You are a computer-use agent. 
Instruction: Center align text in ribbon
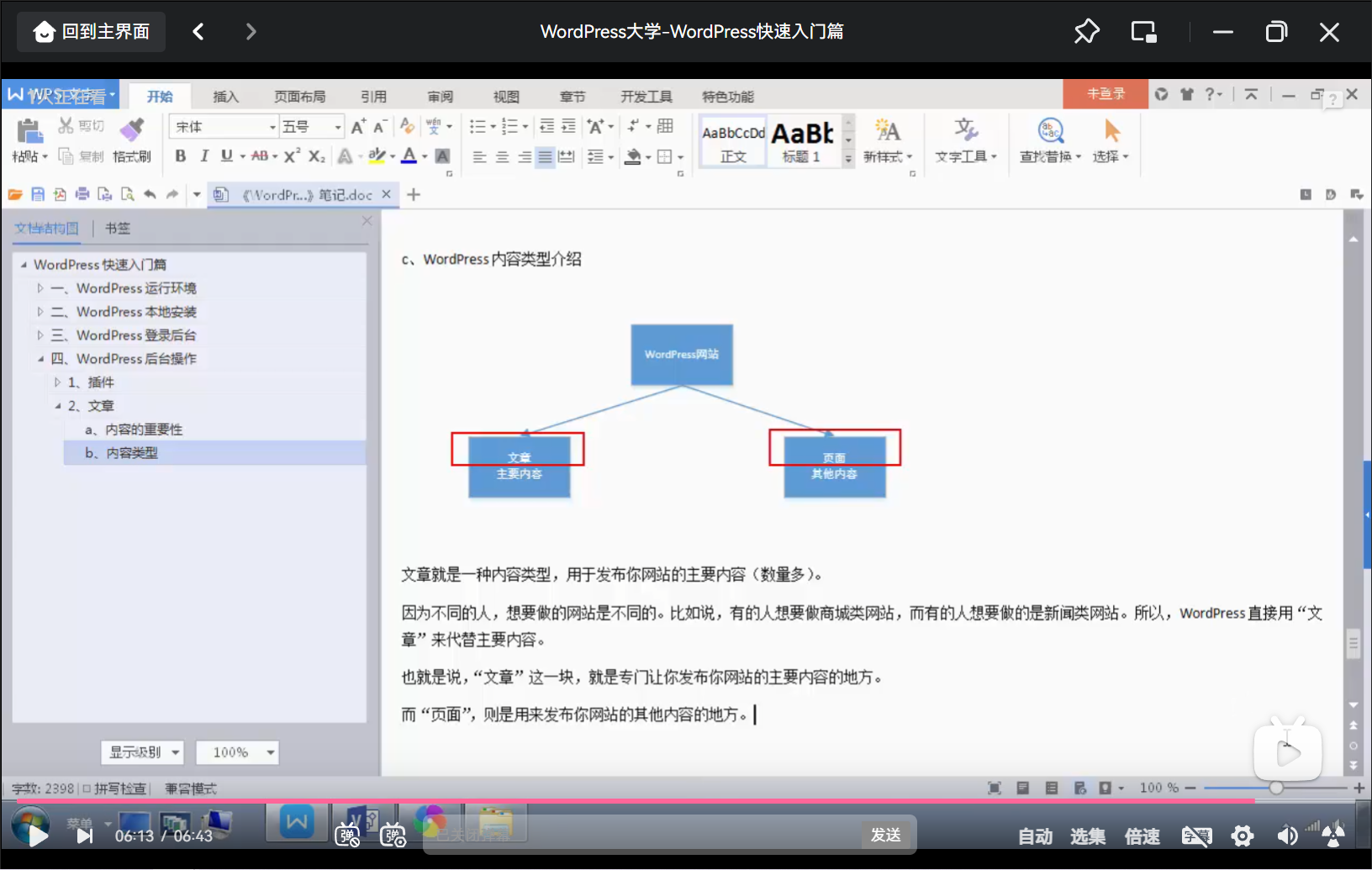click(x=502, y=157)
